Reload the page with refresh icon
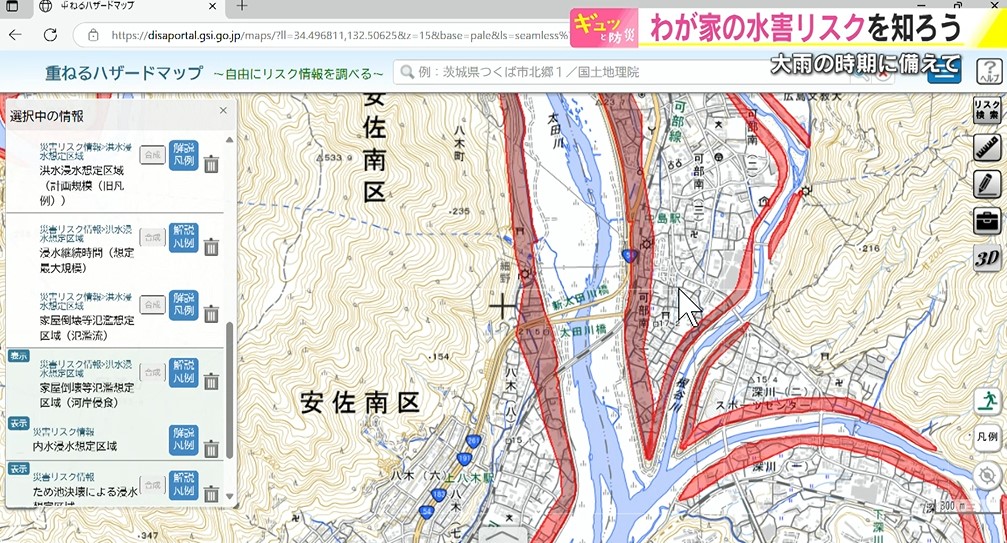The height and width of the screenshot is (543, 1007). [50, 35]
